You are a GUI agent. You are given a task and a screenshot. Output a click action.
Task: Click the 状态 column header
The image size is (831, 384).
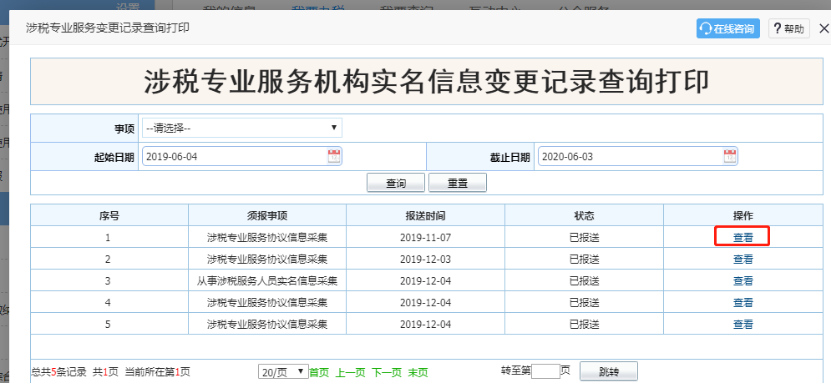tap(584, 216)
